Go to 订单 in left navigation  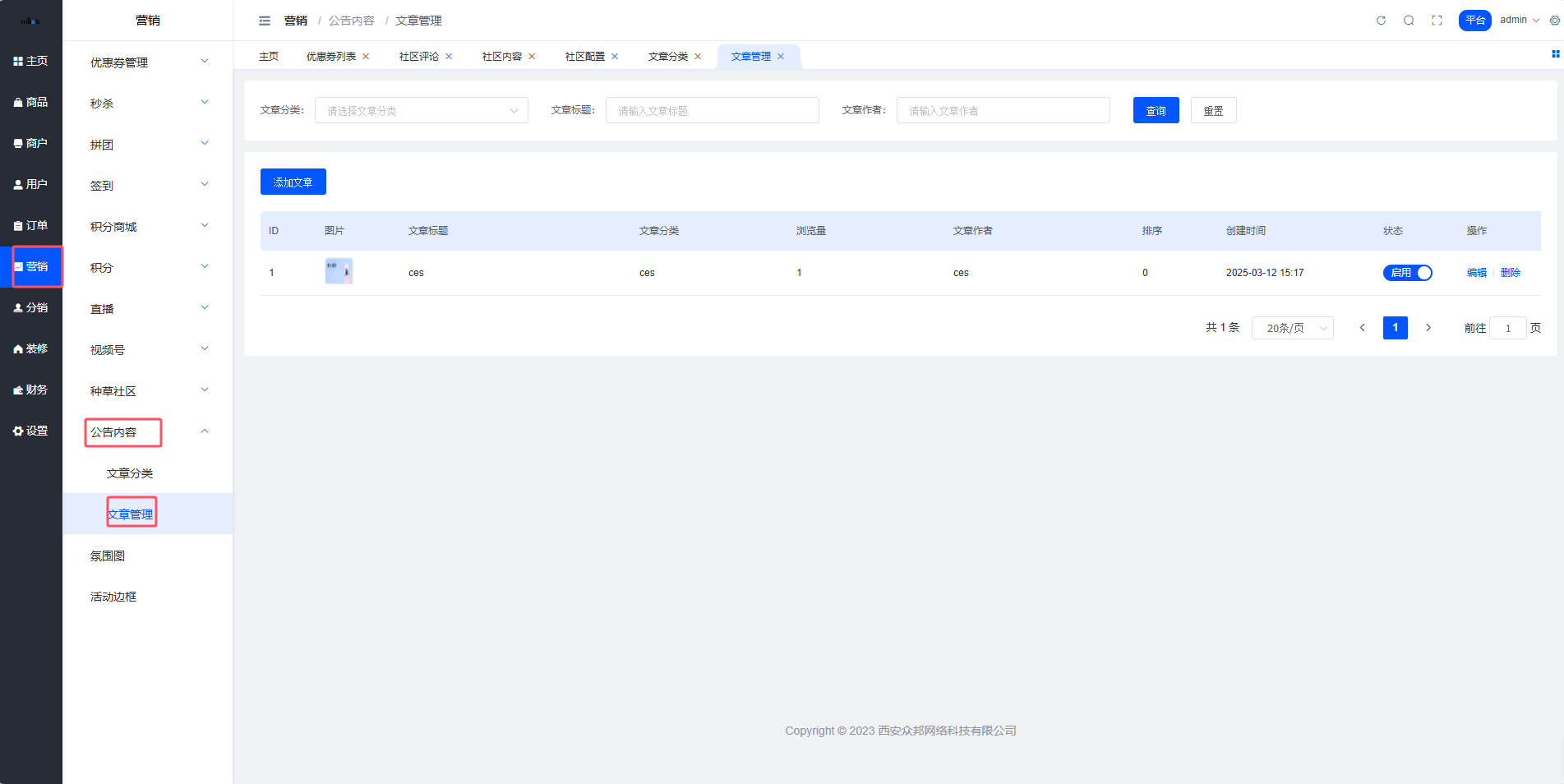click(30, 225)
